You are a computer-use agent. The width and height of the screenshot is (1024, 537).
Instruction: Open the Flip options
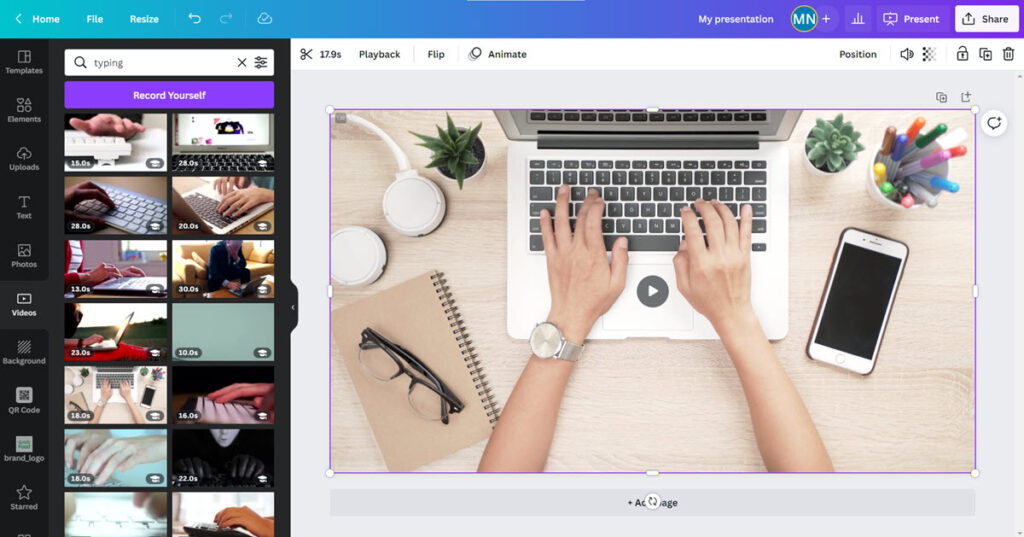[436, 54]
